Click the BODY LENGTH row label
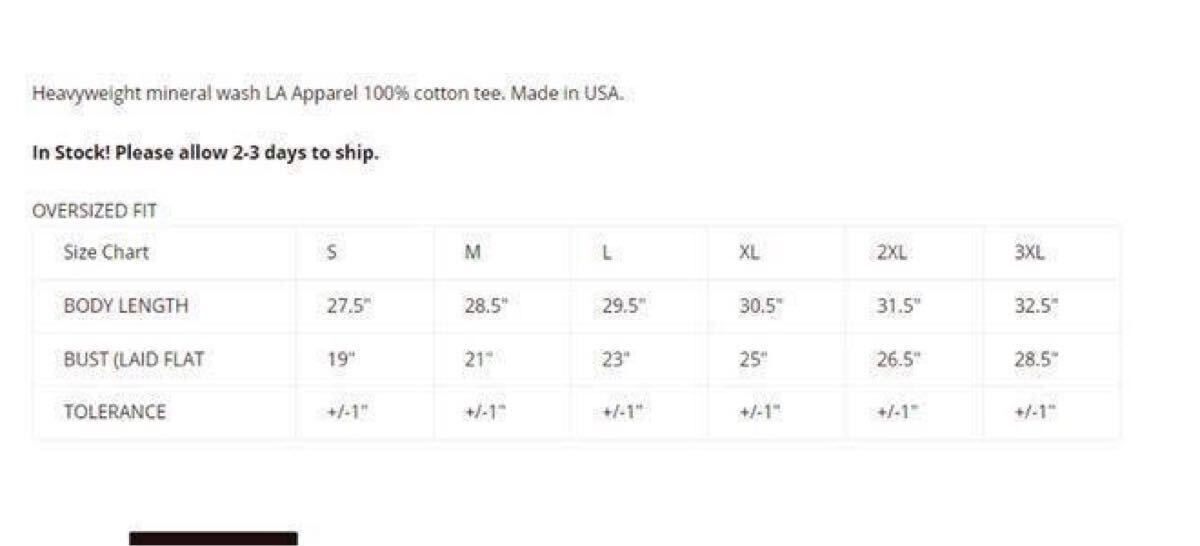The width and height of the screenshot is (1200, 546). click(x=125, y=306)
